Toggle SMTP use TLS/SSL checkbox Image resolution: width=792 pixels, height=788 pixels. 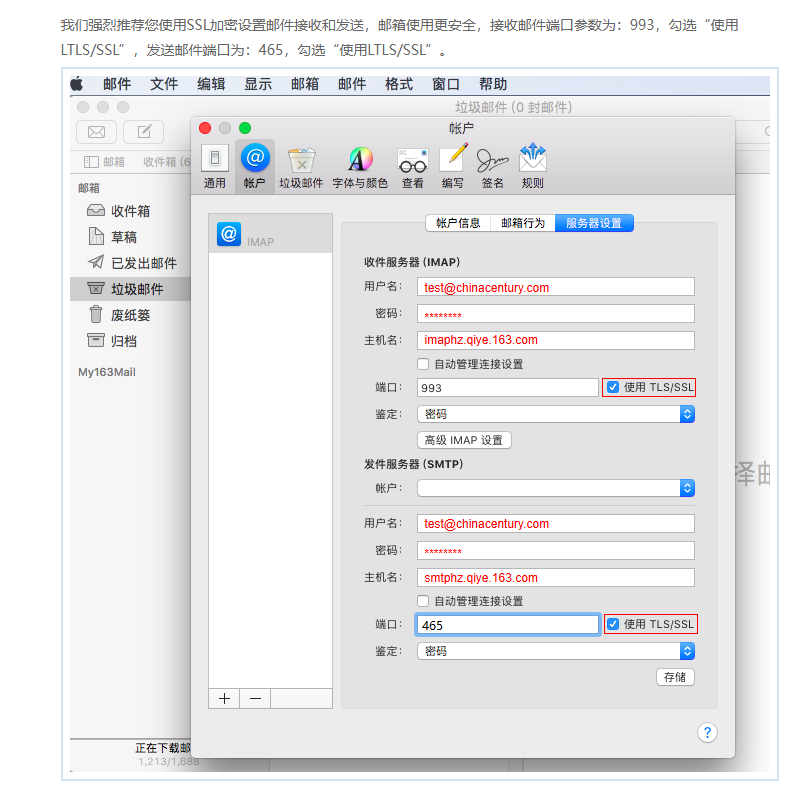[x=613, y=624]
